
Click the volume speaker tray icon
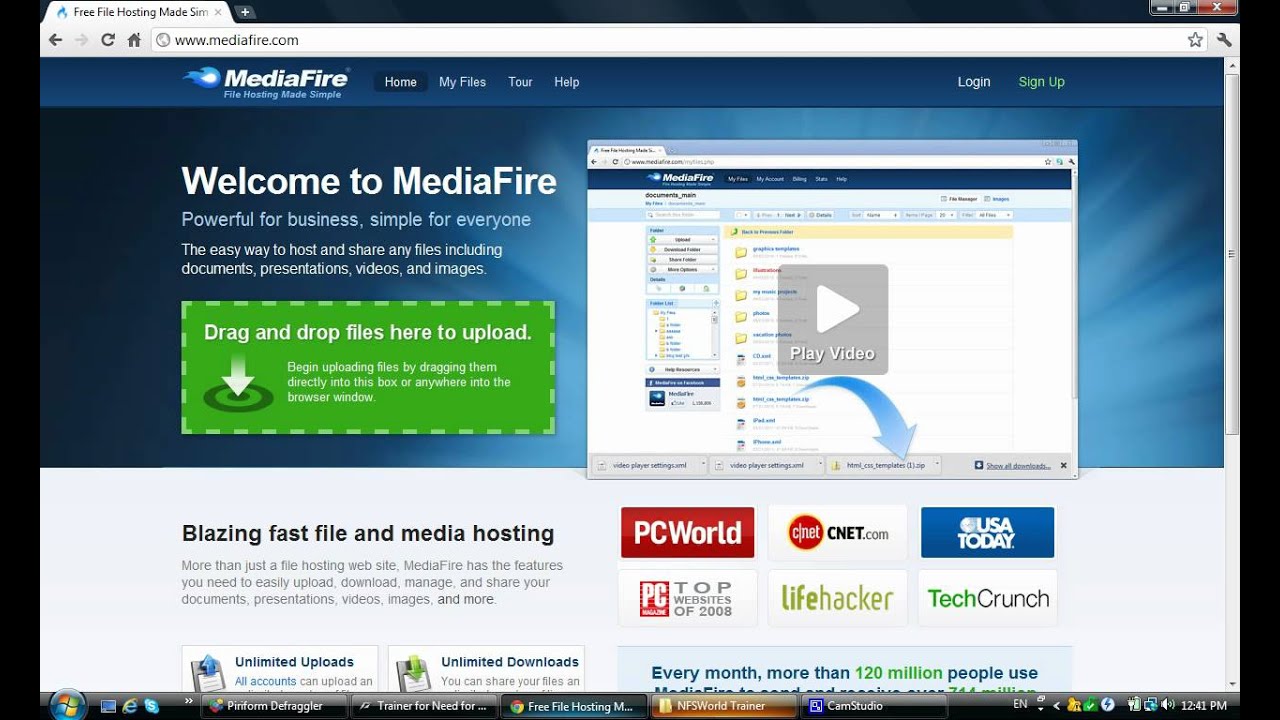(1167, 706)
